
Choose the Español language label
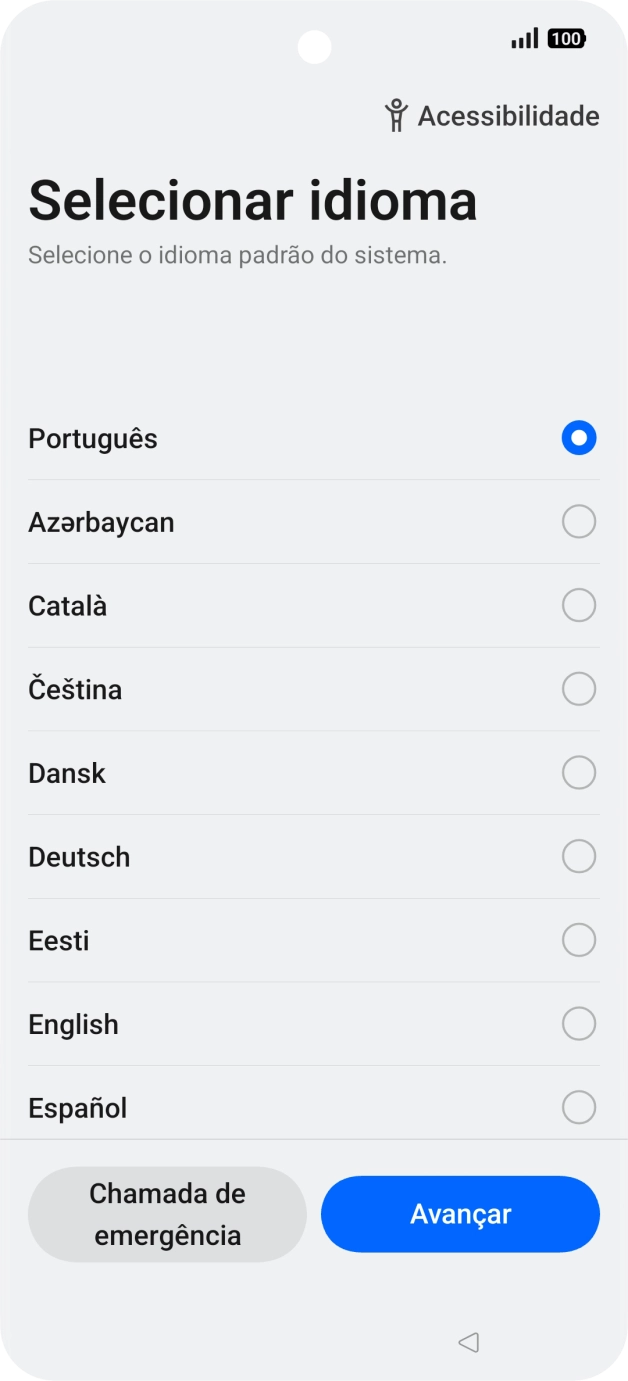pos(77,1108)
